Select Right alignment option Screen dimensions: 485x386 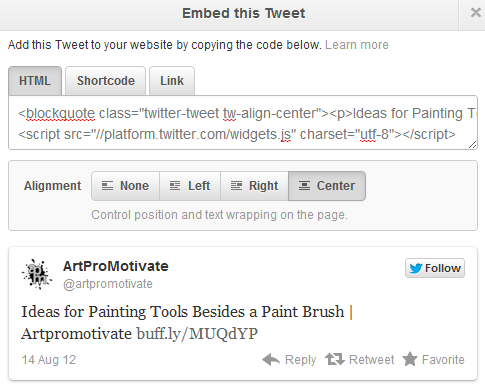click(x=254, y=186)
